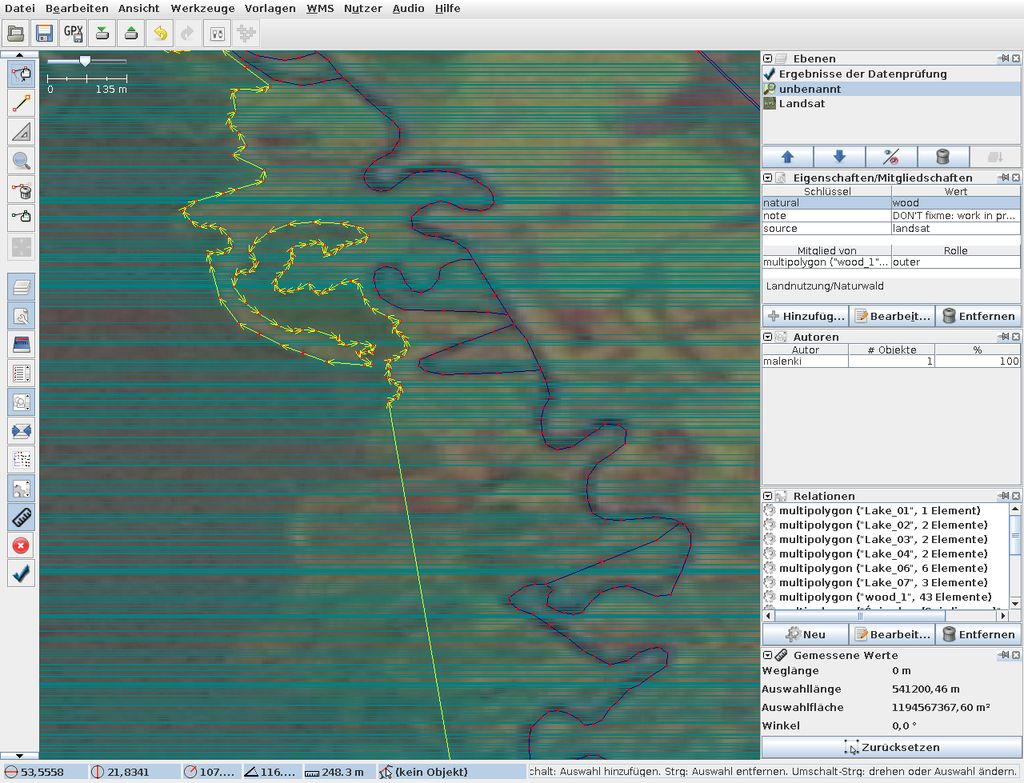Toggle the measurement ruler panel
The width and height of the screenshot is (1024, 783).
click(21, 517)
